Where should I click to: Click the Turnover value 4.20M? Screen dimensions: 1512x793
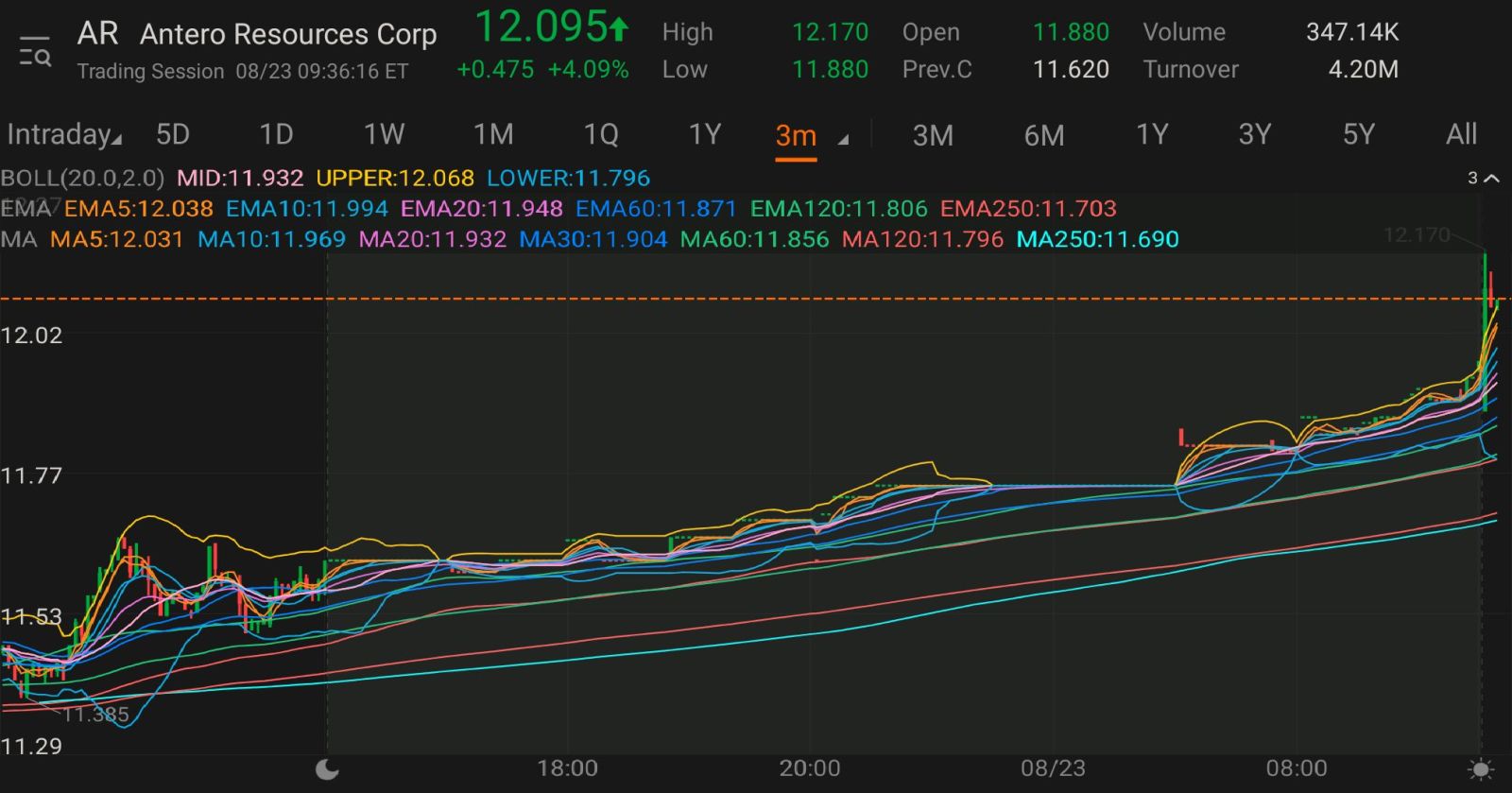pyautogui.click(x=1364, y=69)
